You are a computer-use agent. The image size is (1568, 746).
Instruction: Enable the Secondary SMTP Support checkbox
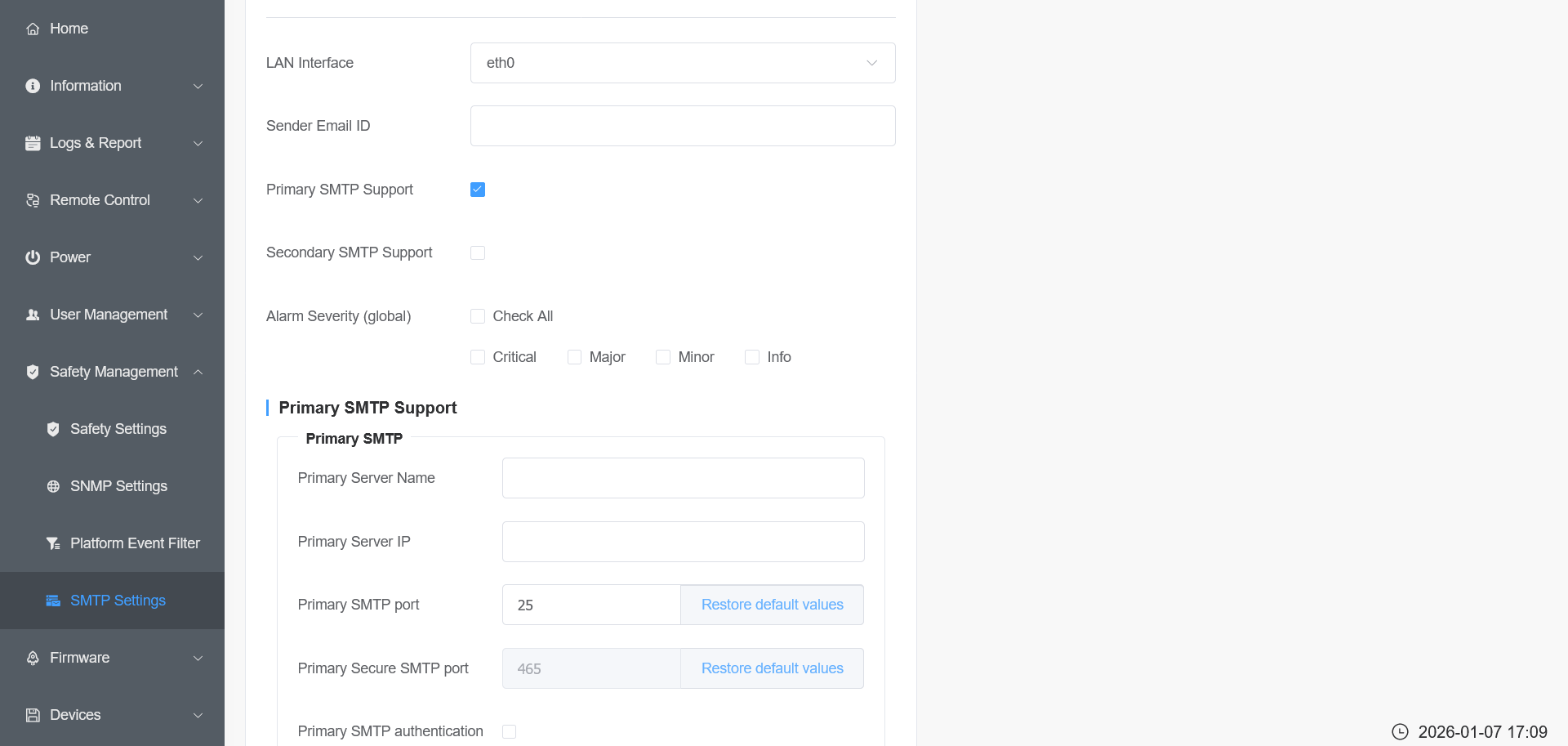(478, 253)
